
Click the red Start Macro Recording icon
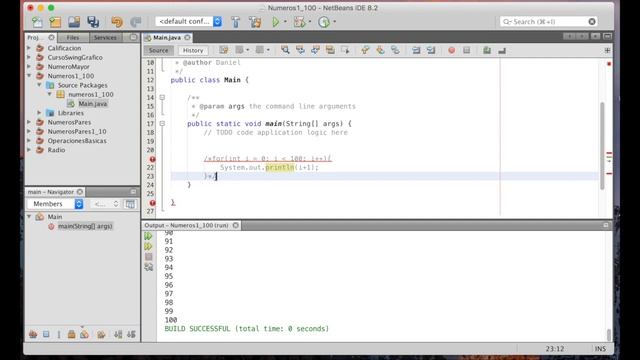[451, 50]
